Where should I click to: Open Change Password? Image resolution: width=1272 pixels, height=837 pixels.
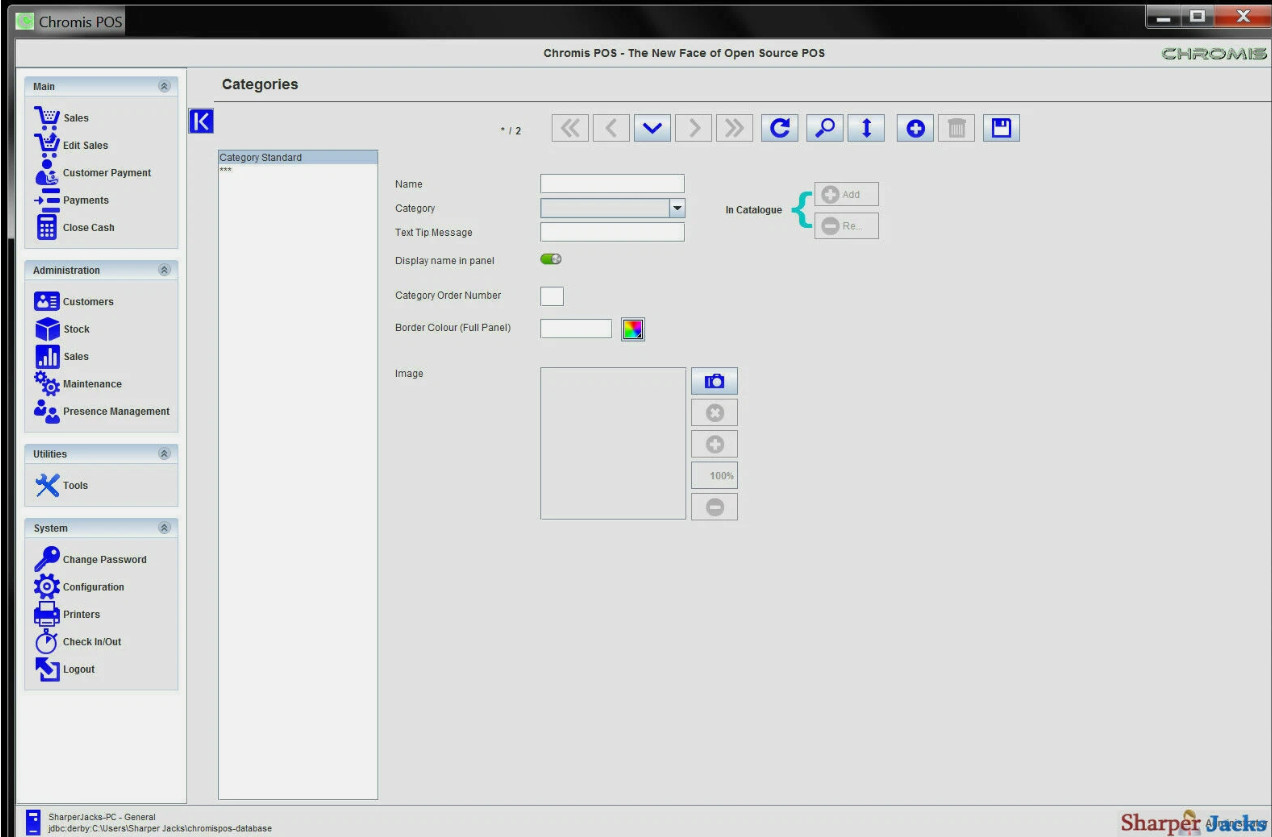[91, 559]
